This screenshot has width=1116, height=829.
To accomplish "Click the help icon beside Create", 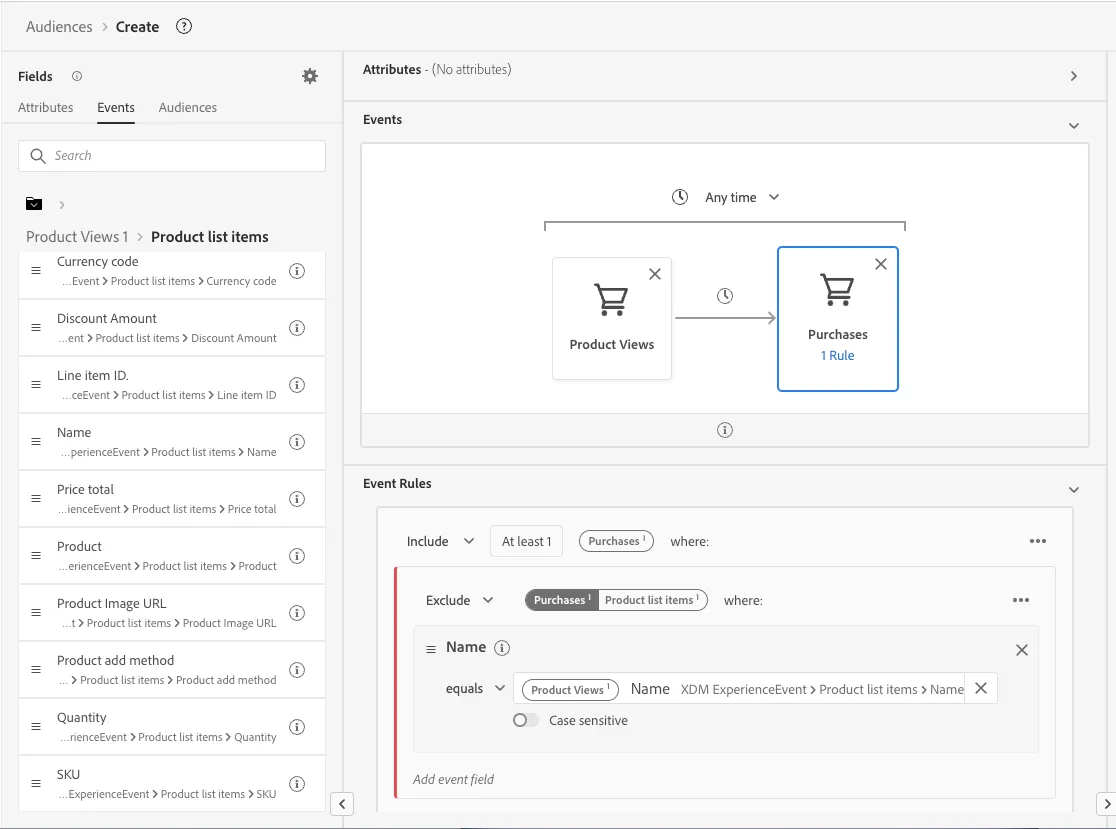I will [x=184, y=26].
